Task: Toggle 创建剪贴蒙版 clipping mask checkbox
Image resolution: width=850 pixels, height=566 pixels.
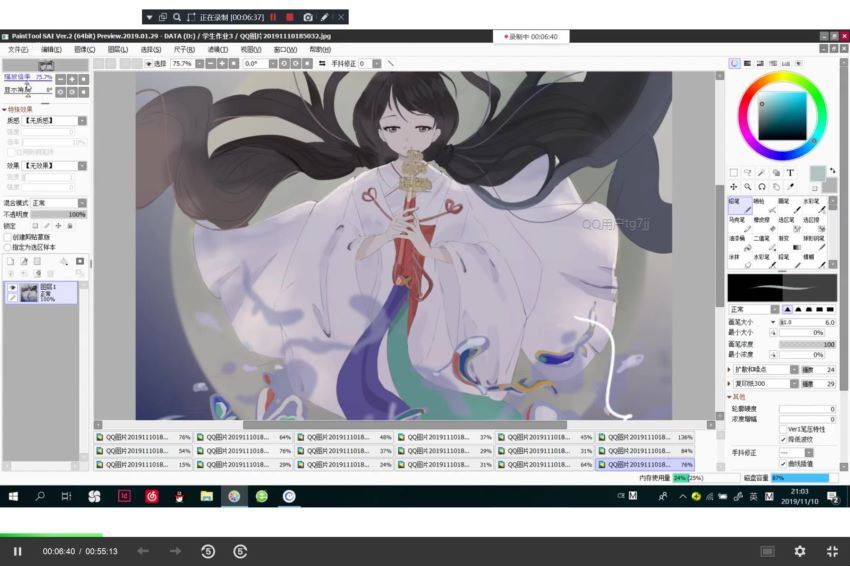Action: click(8, 237)
